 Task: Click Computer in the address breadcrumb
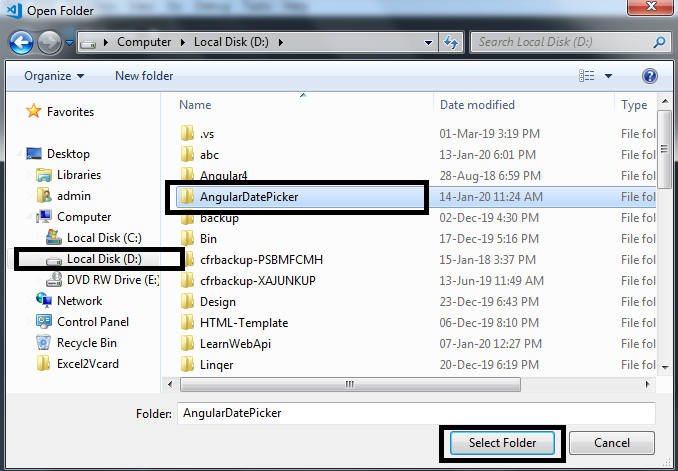coord(144,42)
